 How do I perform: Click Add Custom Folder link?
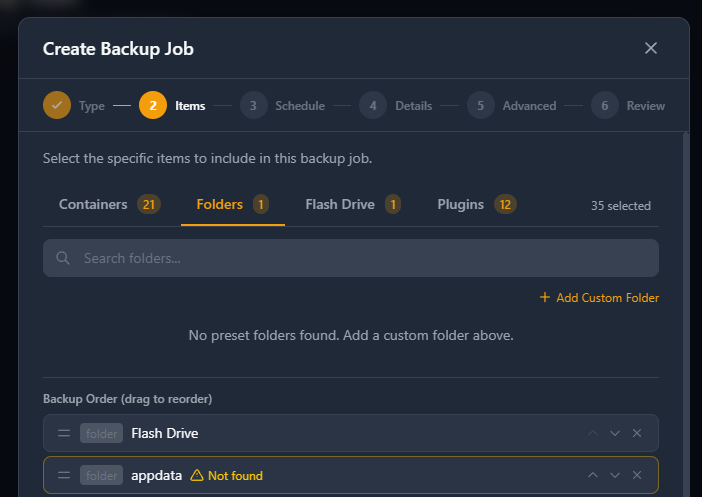click(599, 298)
